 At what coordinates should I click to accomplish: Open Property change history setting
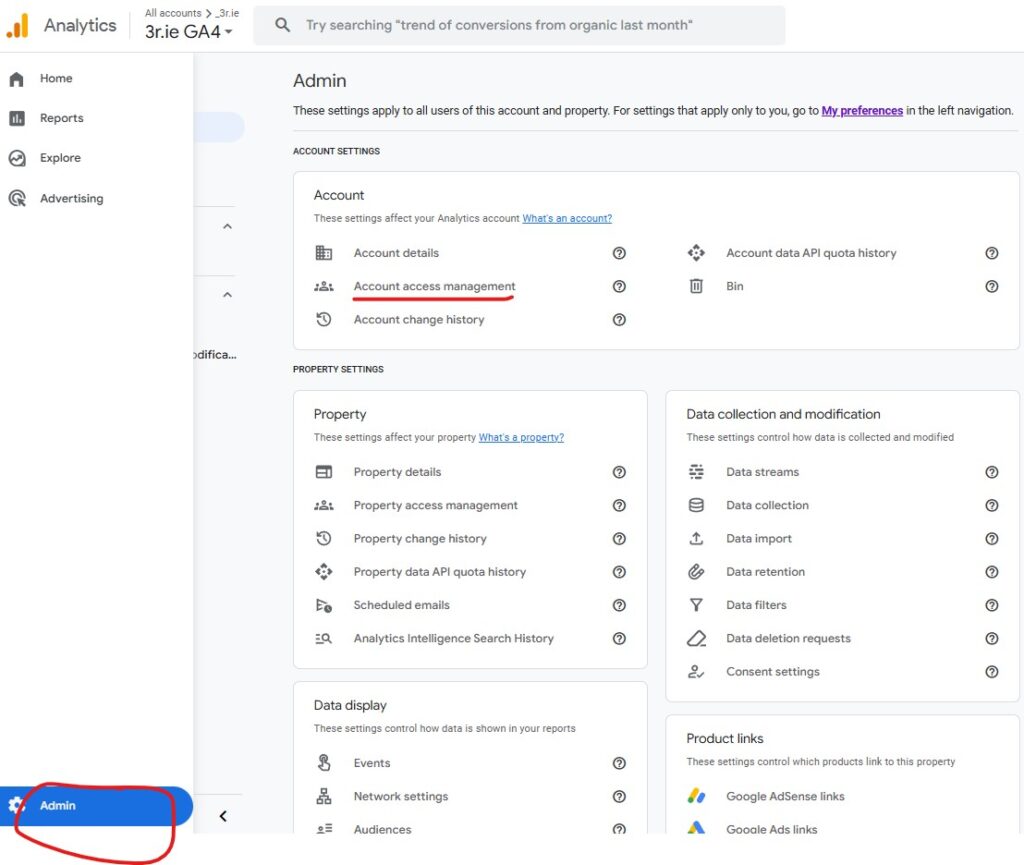420,538
